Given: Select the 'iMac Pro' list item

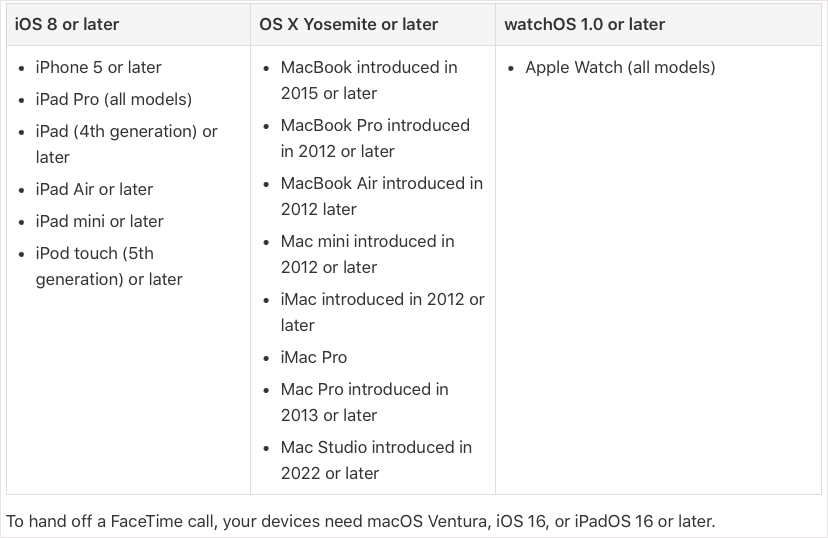Looking at the screenshot, I should [314, 357].
